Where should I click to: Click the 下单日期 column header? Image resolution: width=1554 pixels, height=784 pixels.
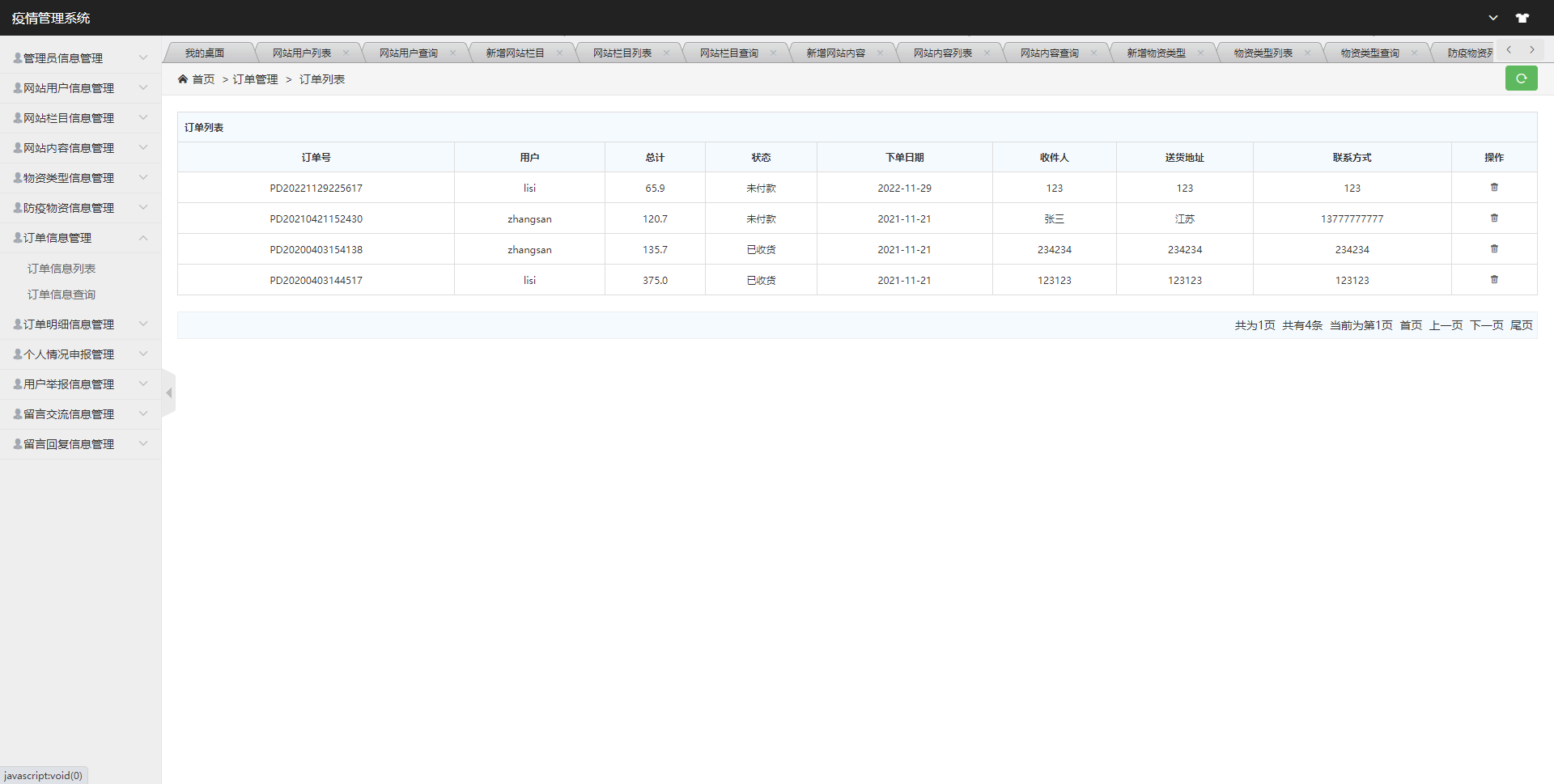(x=905, y=157)
